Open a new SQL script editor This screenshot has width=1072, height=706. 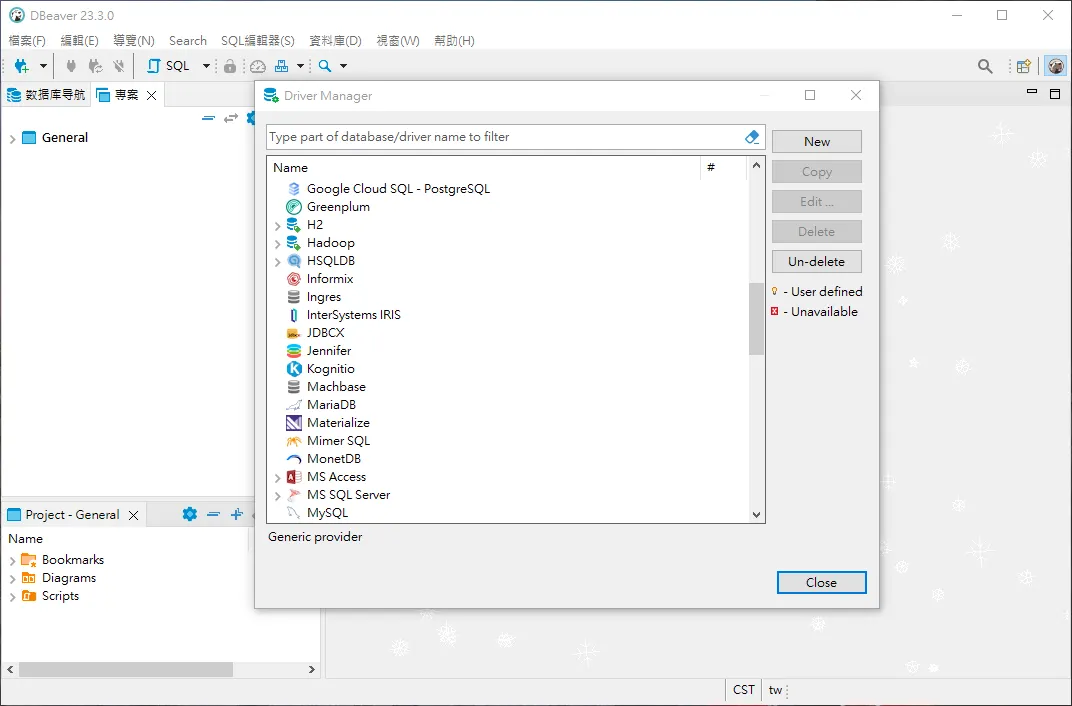point(169,66)
